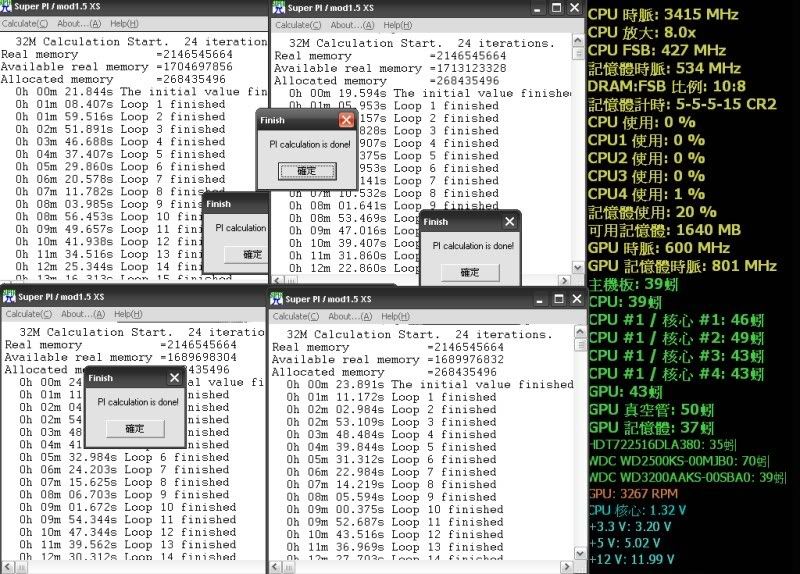Click the "+12 V: 11.99 V" voltage entry

click(632, 559)
